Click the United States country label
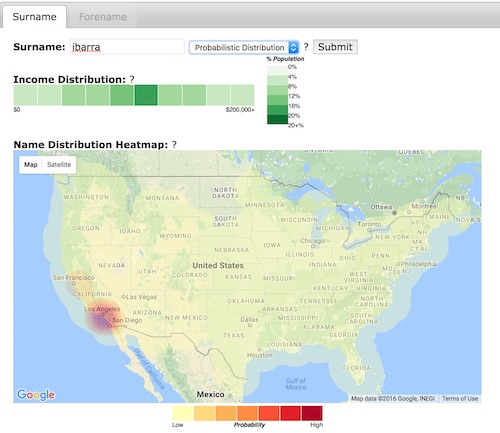The height and width of the screenshot is (433, 500). point(218,265)
